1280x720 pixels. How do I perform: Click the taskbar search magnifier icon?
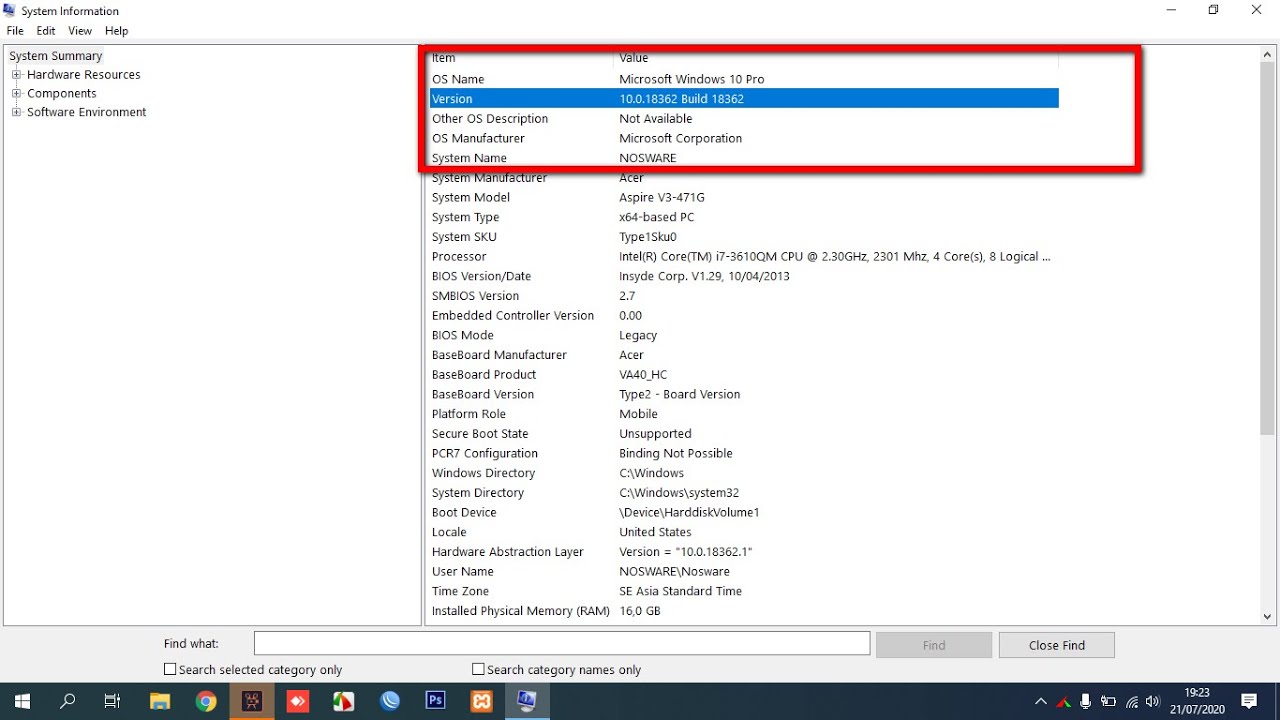(68, 701)
